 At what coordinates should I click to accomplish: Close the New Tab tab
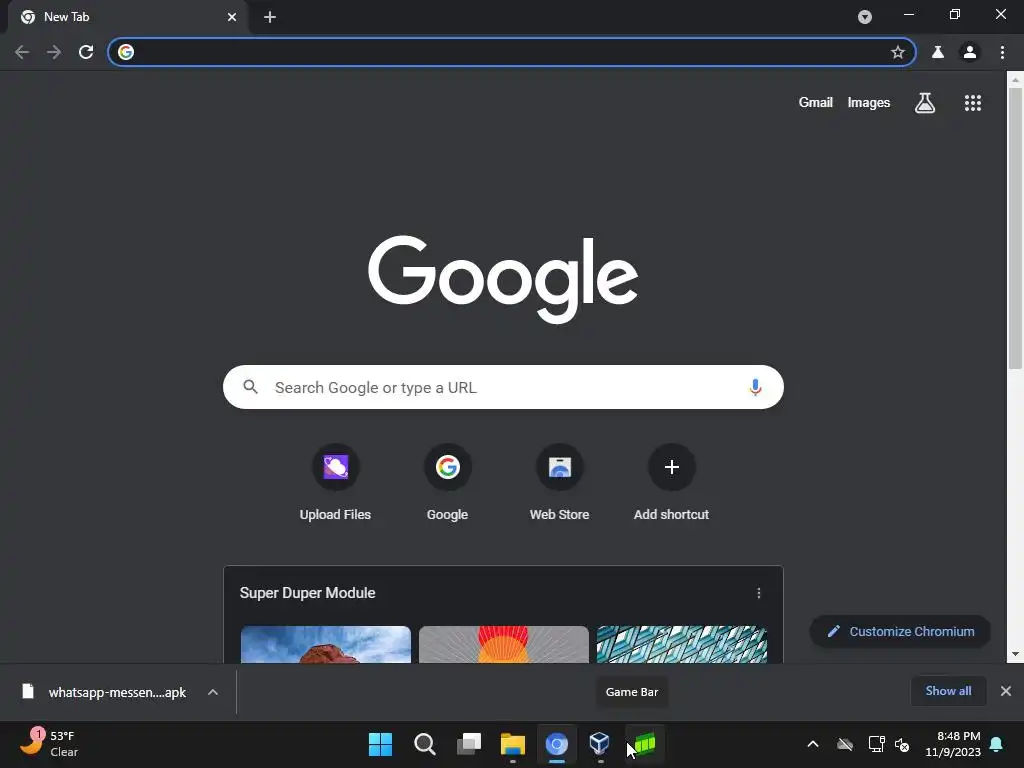click(x=232, y=17)
